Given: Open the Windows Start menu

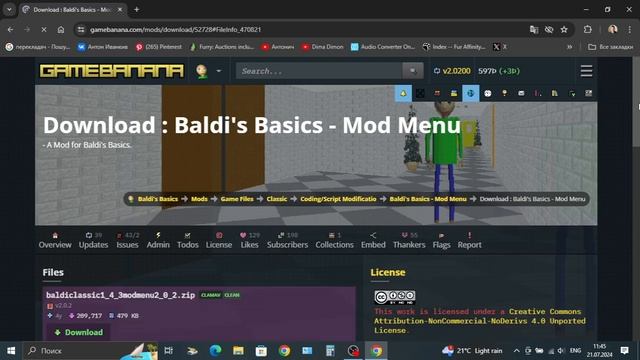Looking at the screenshot, I should point(11,351).
